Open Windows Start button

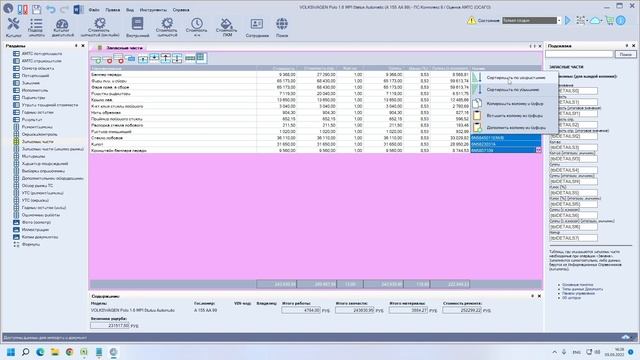pyautogui.click(x=11, y=352)
